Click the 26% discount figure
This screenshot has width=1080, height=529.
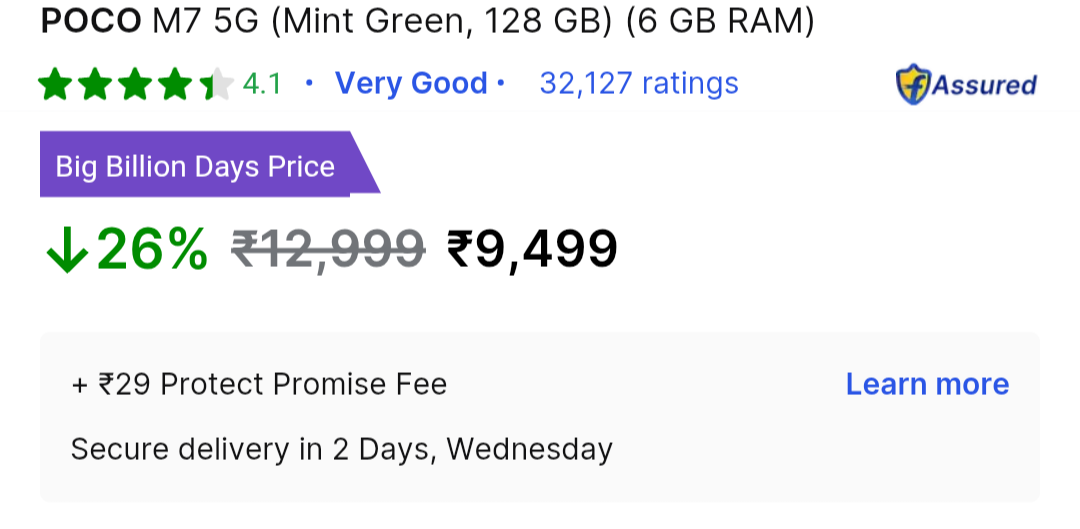coord(152,249)
